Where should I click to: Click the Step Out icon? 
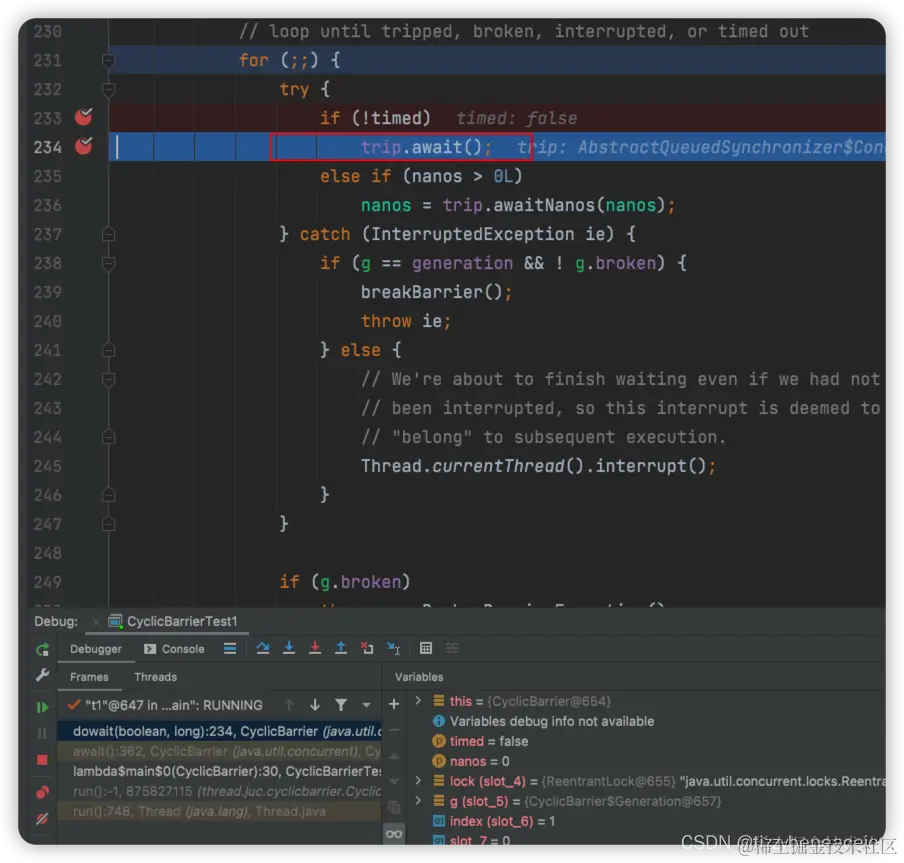[x=341, y=649]
